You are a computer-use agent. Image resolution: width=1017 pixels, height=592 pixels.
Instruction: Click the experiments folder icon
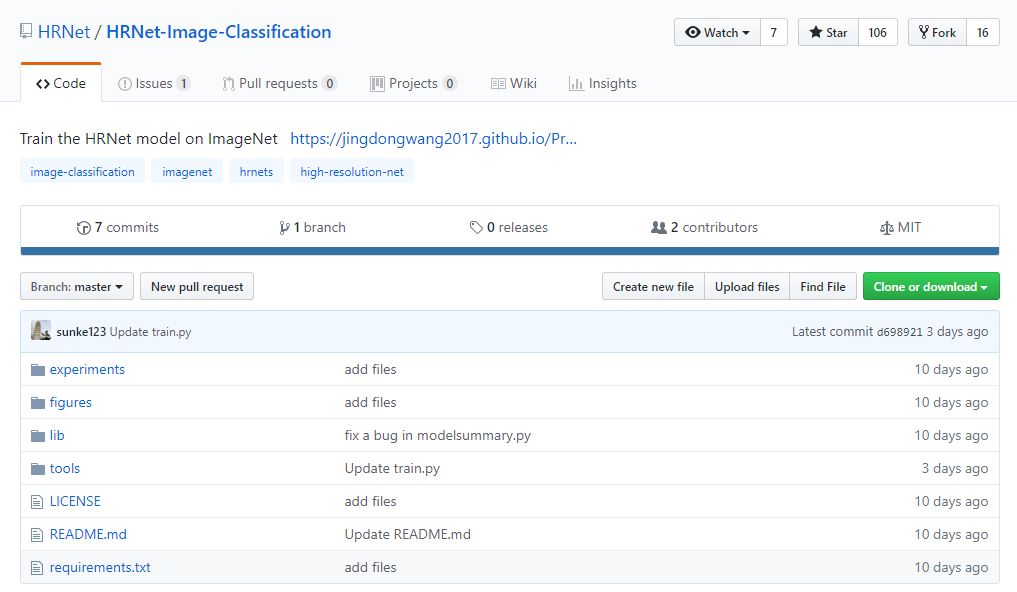click(x=38, y=370)
